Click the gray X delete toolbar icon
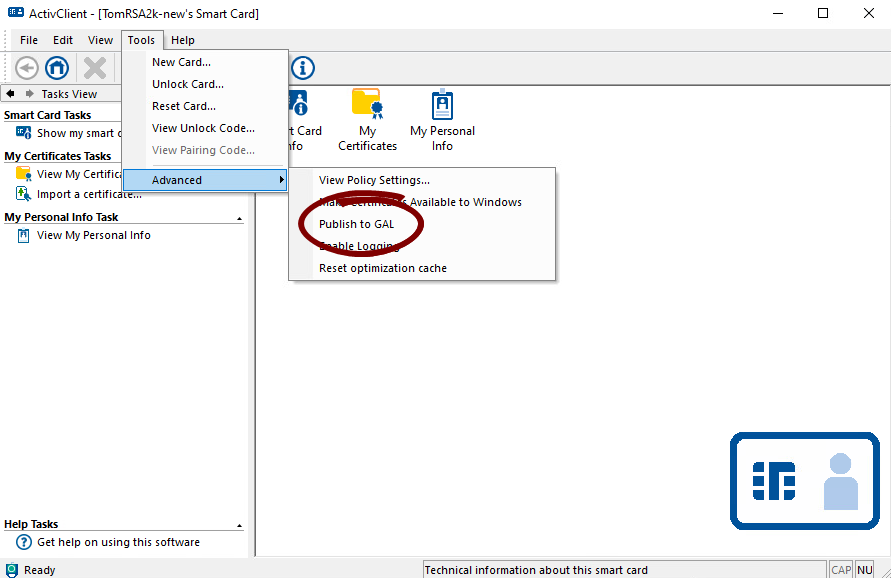Image resolution: width=891 pixels, height=578 pixels. pyautogui.click(x=95, y=68)
